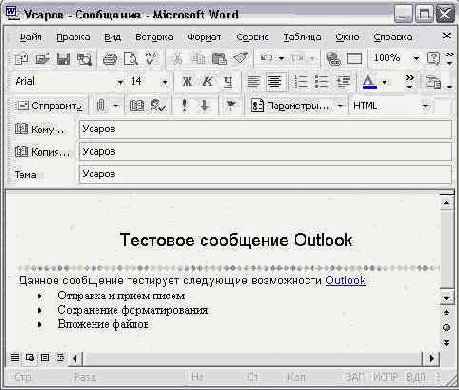Open the Вставка menu
The image size is (459, 390).
coord(154,37)
